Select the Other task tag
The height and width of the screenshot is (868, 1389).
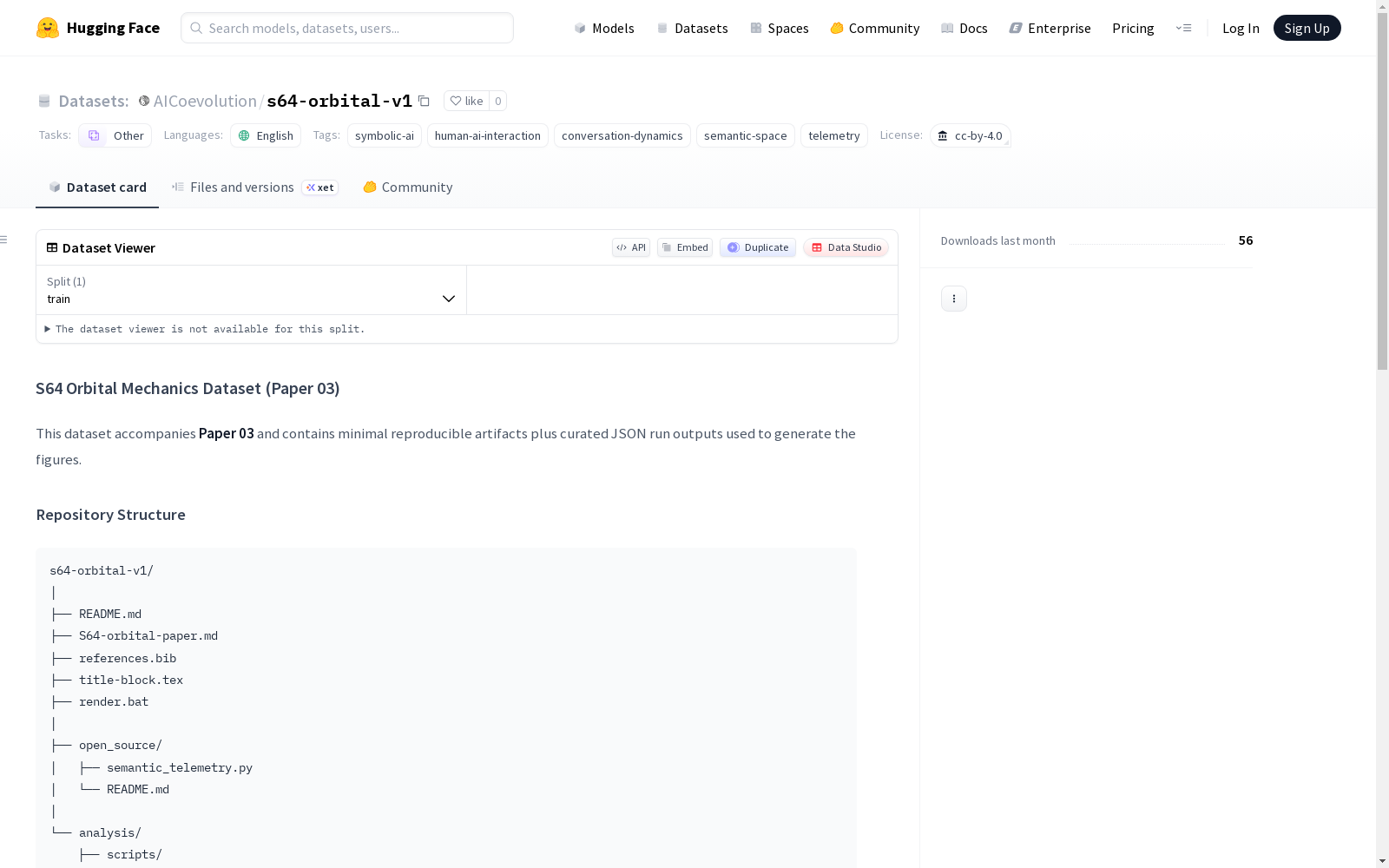[115, 135]
